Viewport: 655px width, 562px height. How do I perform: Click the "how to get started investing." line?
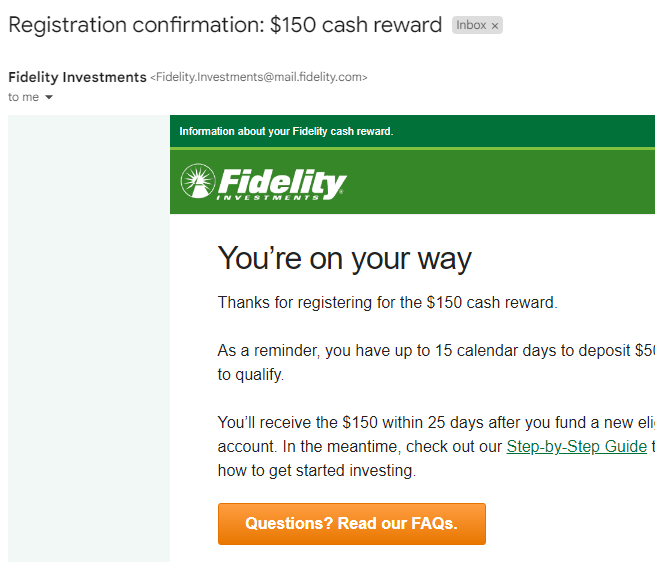point(316,470)
